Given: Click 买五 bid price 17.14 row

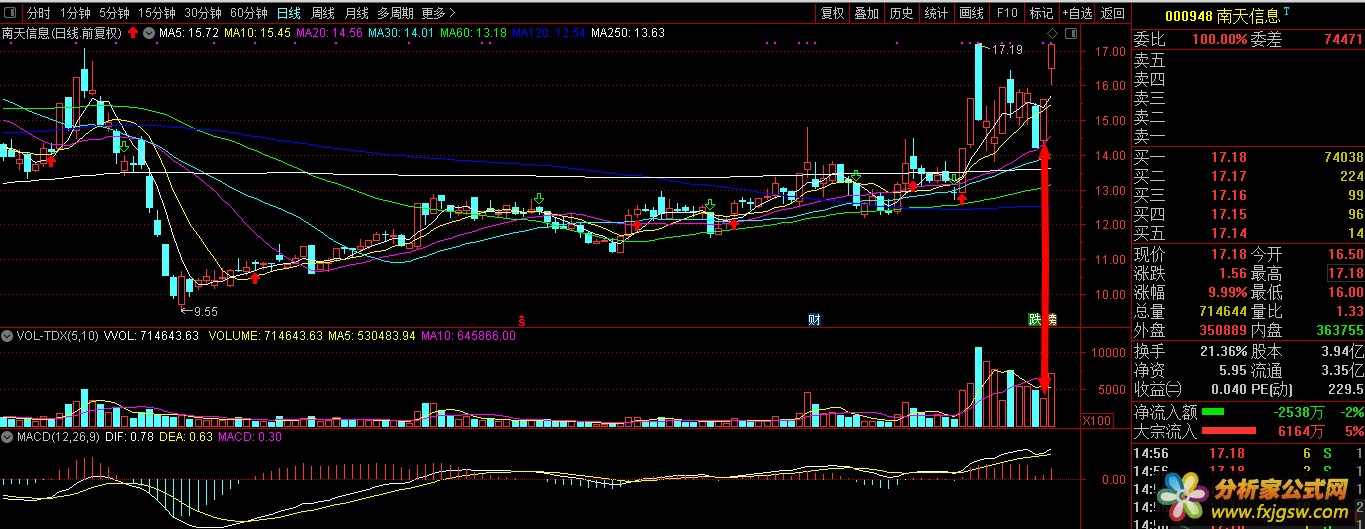Looking at the screenshot, I should (x=1248, y=233).
